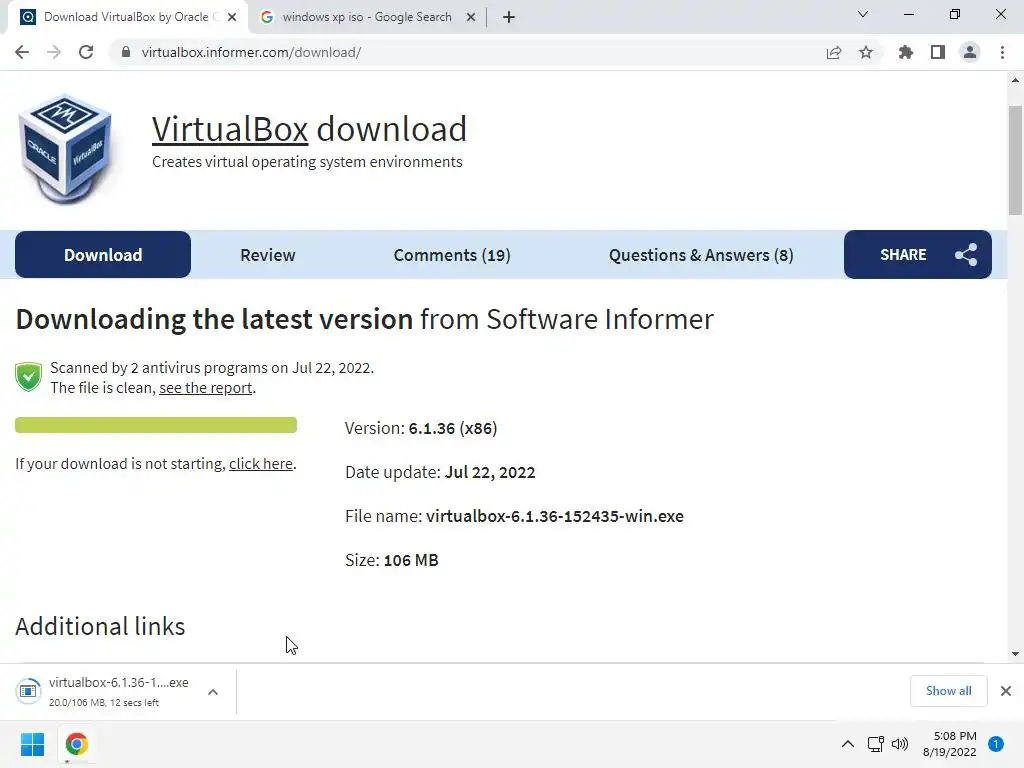1024x768 pixels.
Task: Open the tab search dropdown chevron
Action: point(863,14)
